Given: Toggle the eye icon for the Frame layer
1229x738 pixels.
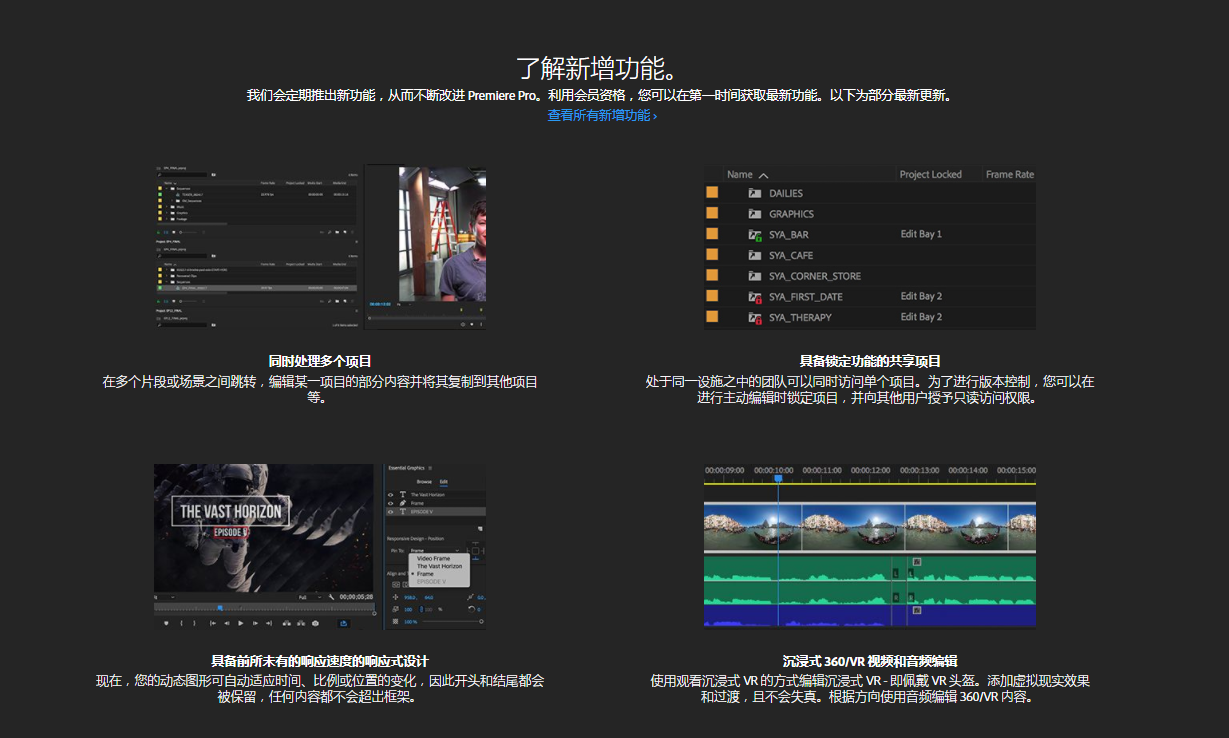Looking at the screenshot, I should pos(391,503).
